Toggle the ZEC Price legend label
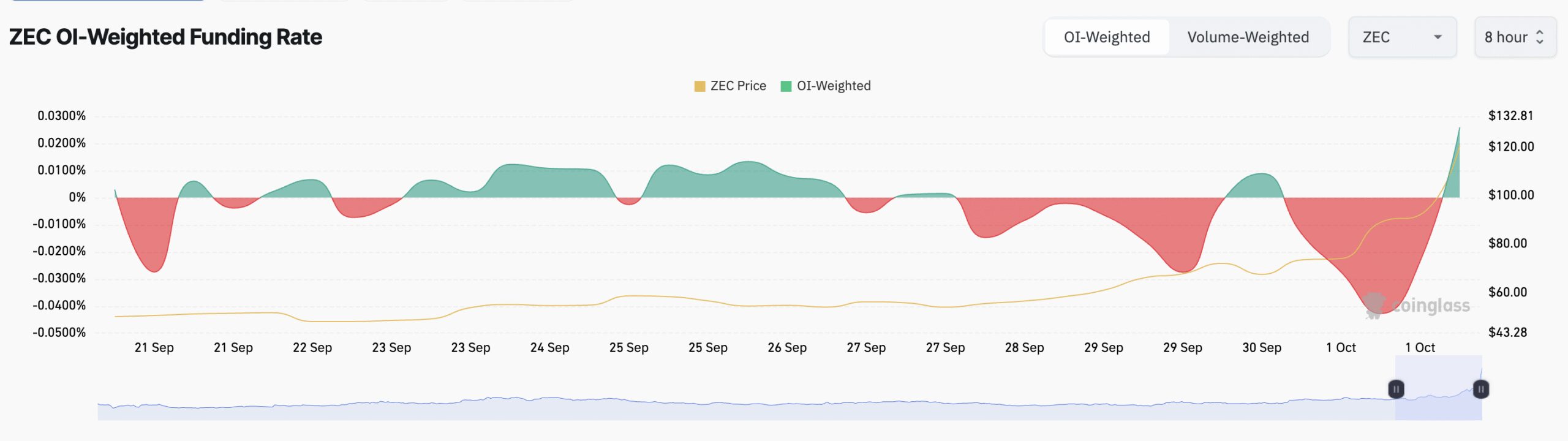Viewport: 1568px width, 441px height. click(738, 86)
